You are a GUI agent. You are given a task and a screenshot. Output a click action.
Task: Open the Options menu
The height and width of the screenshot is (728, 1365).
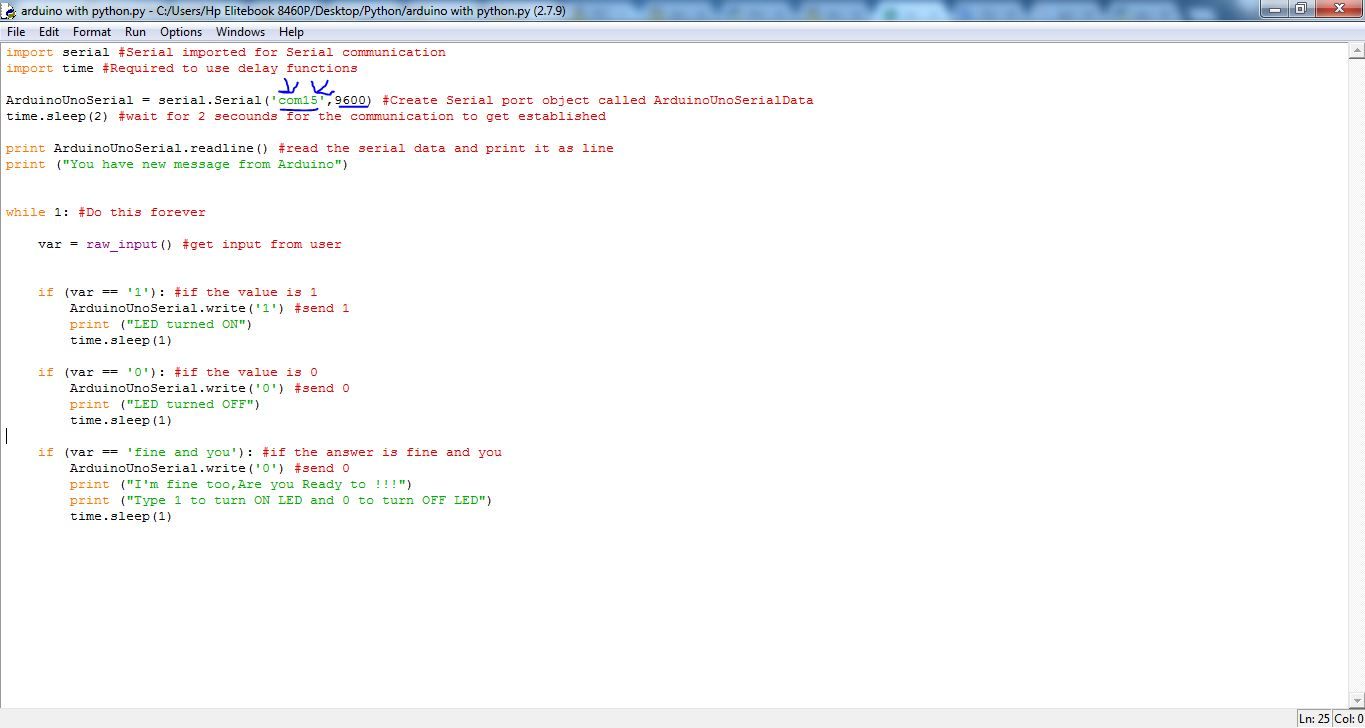[x=180, y=31]
